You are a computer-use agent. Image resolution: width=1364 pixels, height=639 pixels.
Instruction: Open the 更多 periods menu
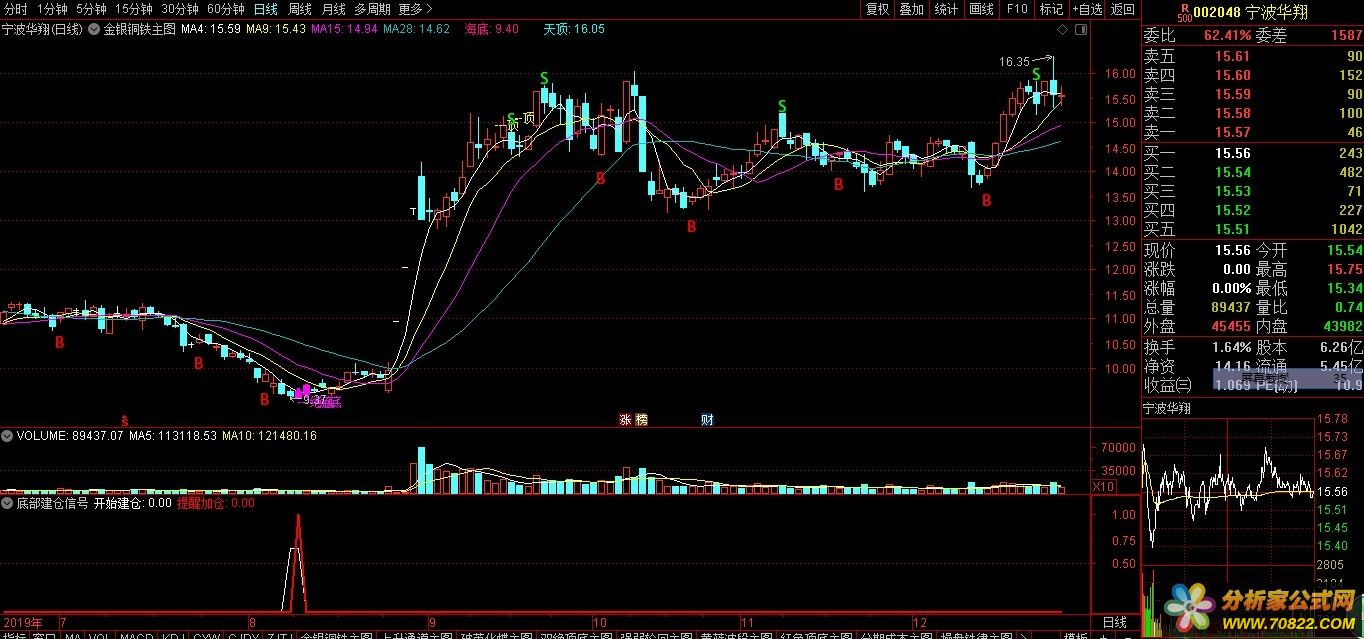click(409, 9)
